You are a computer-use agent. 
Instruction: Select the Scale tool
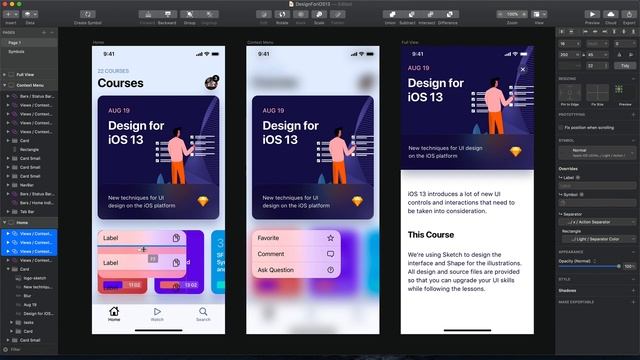[x=319, y=14]
